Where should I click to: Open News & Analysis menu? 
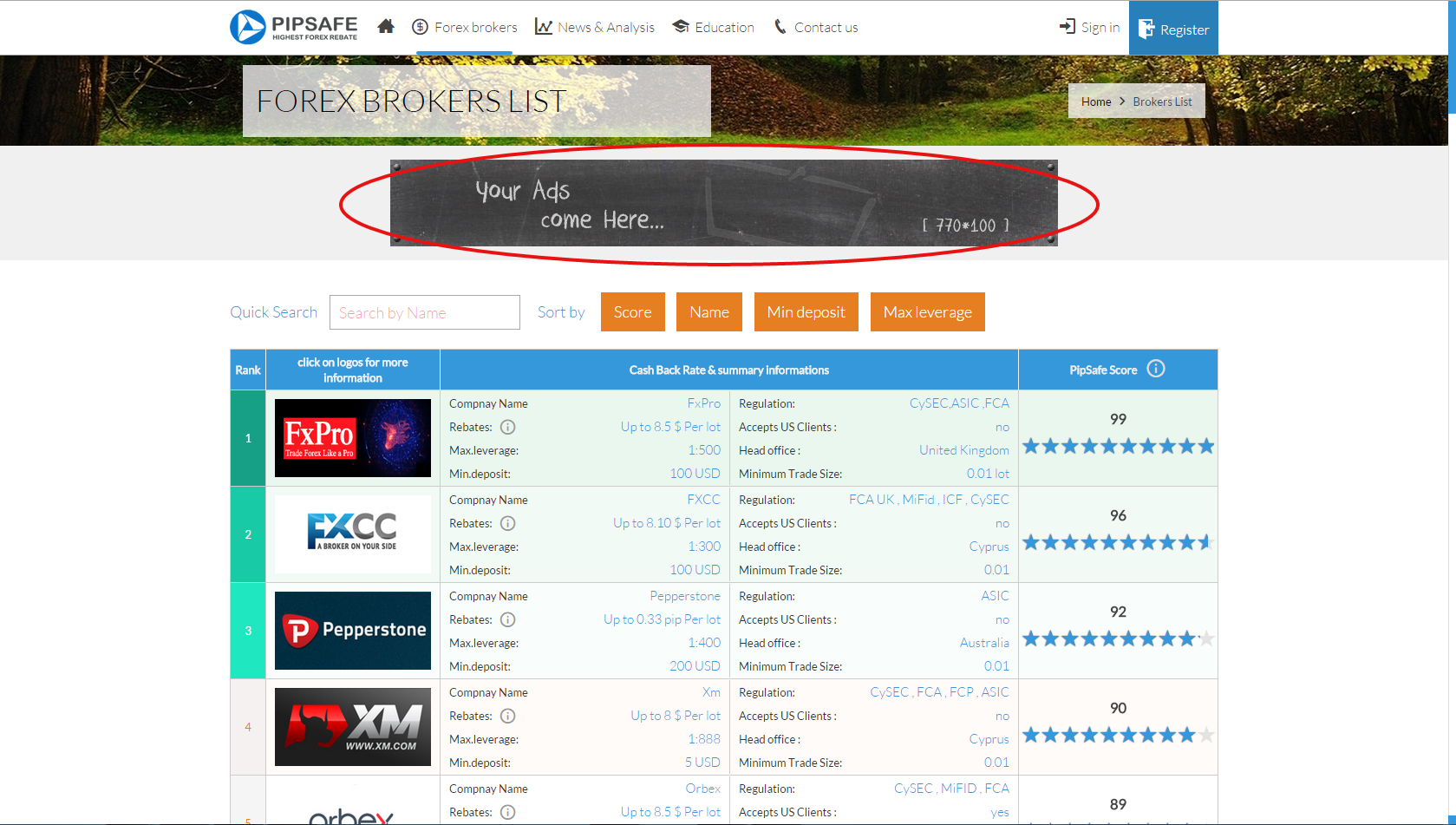point(595,27)
